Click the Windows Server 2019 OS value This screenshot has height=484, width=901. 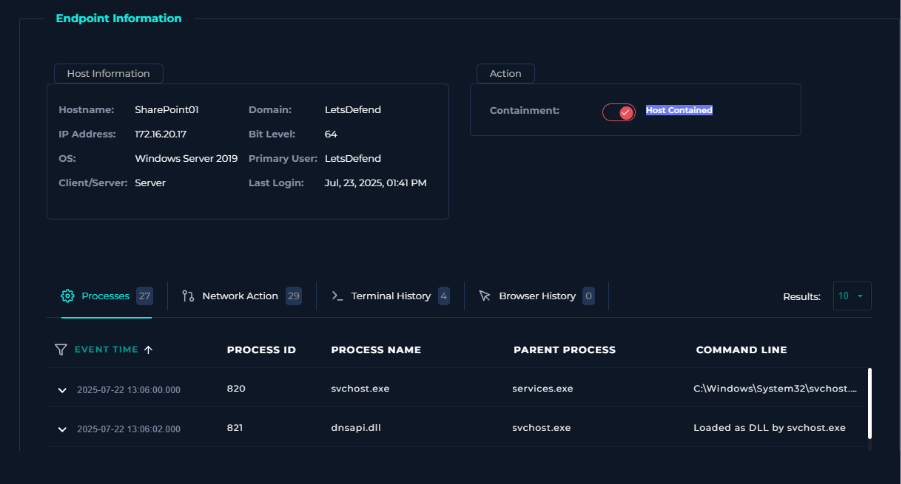(186, 159)
